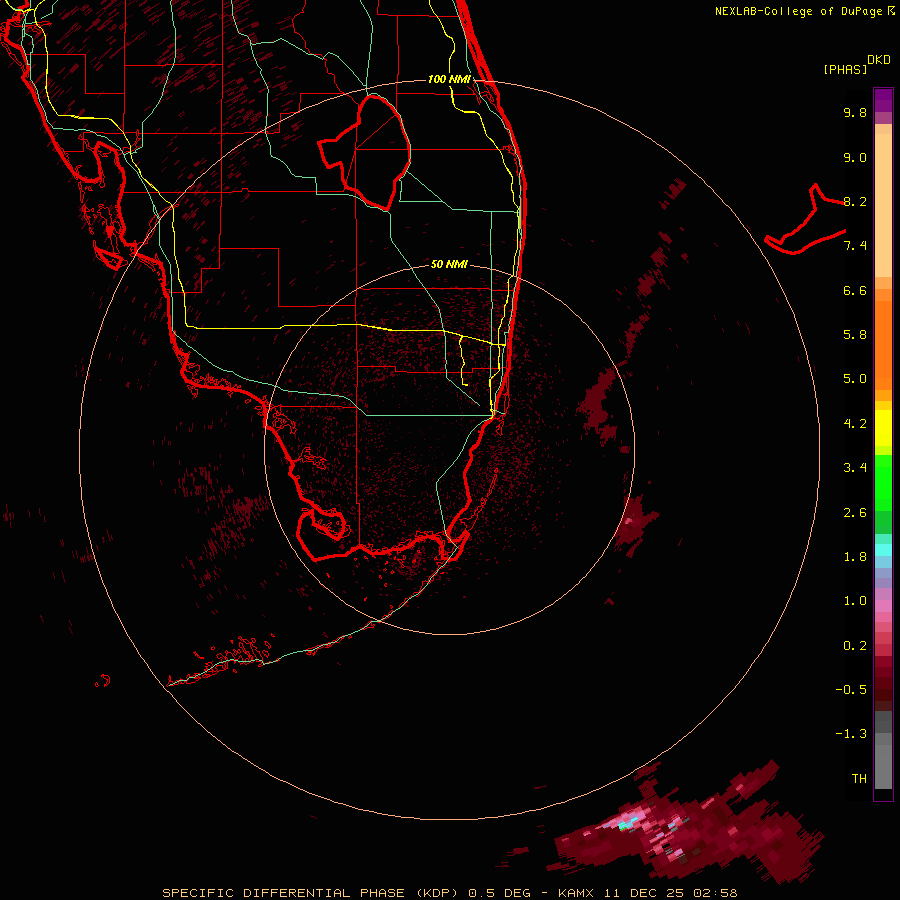900x900 pixels.
Task: Select the "100 NMI" range ring label
Action: tap(449, 79)
